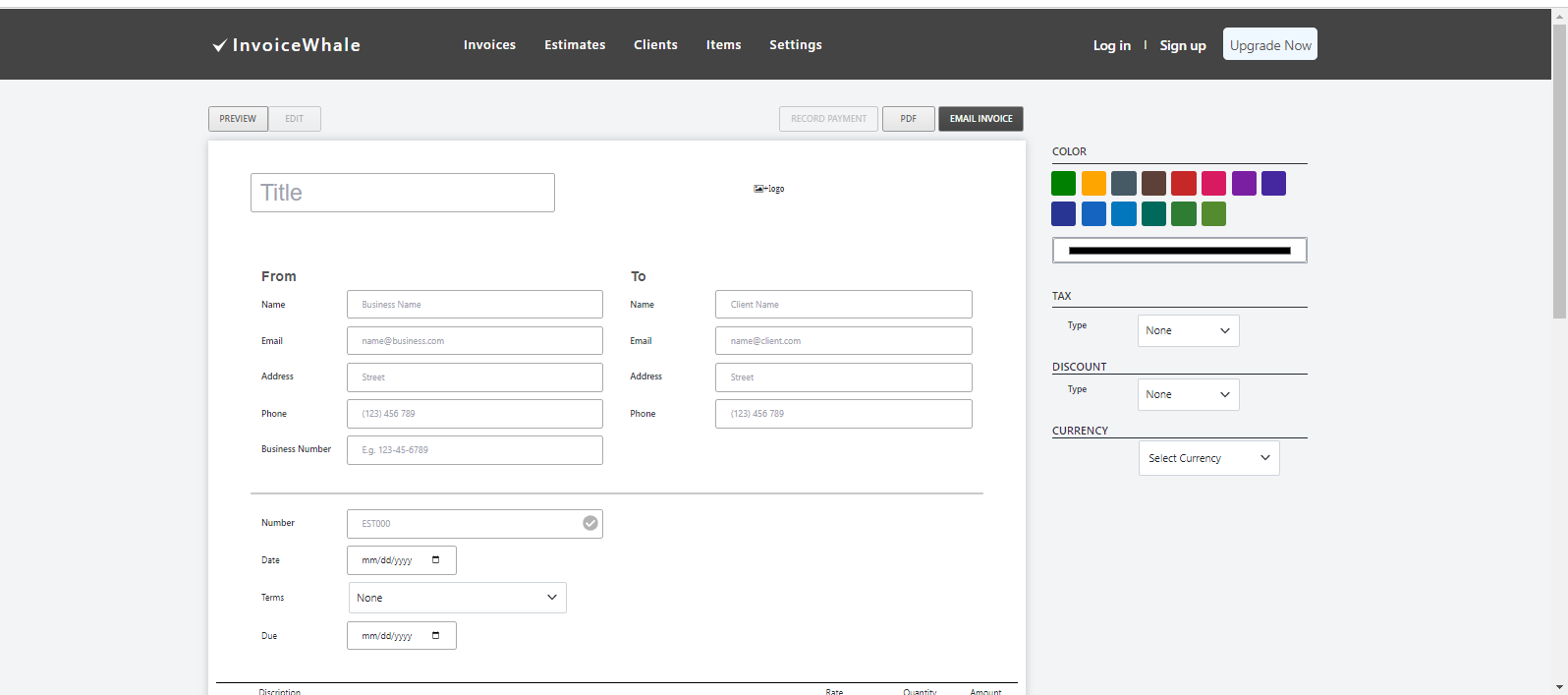This screenshot has height=695, width=1568.
Task: Click the To Address Street field
Action: [844, 377]
